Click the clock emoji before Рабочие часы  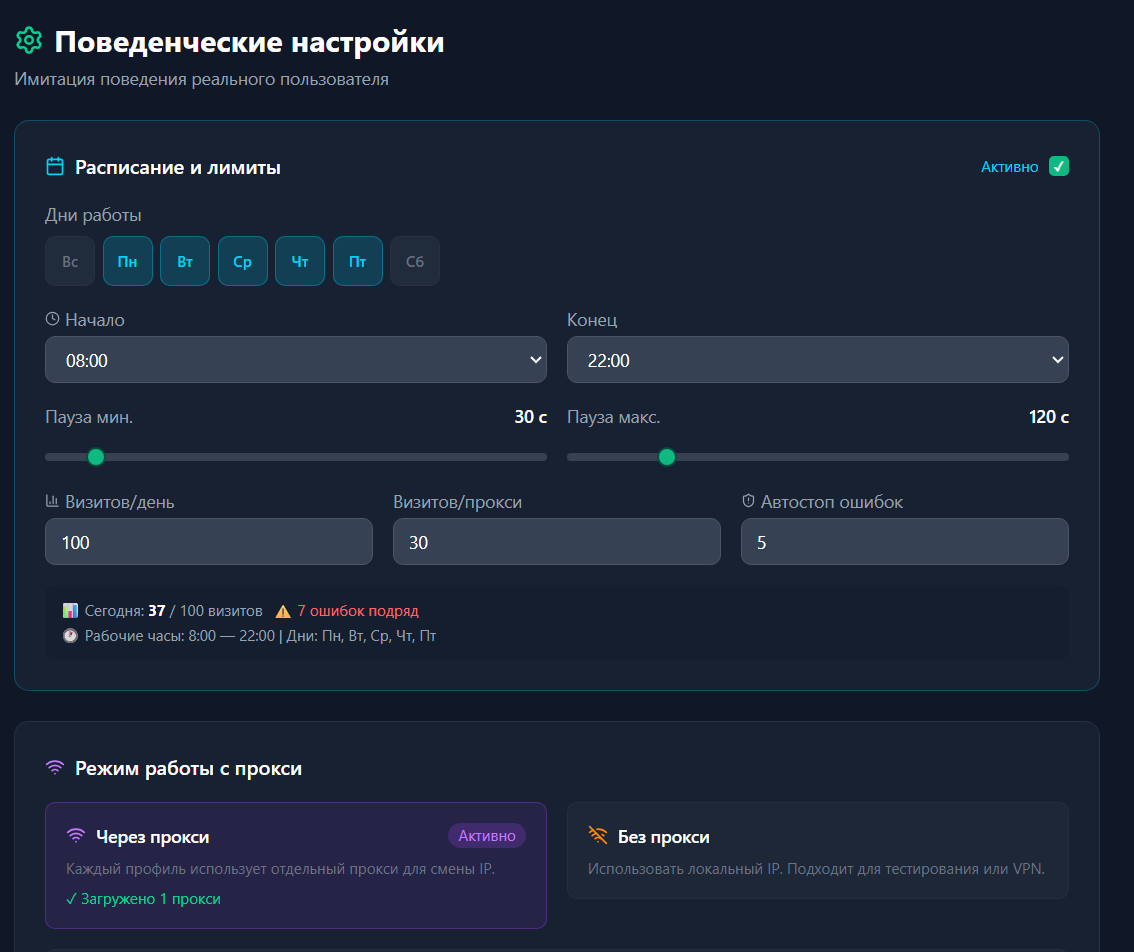70,636
